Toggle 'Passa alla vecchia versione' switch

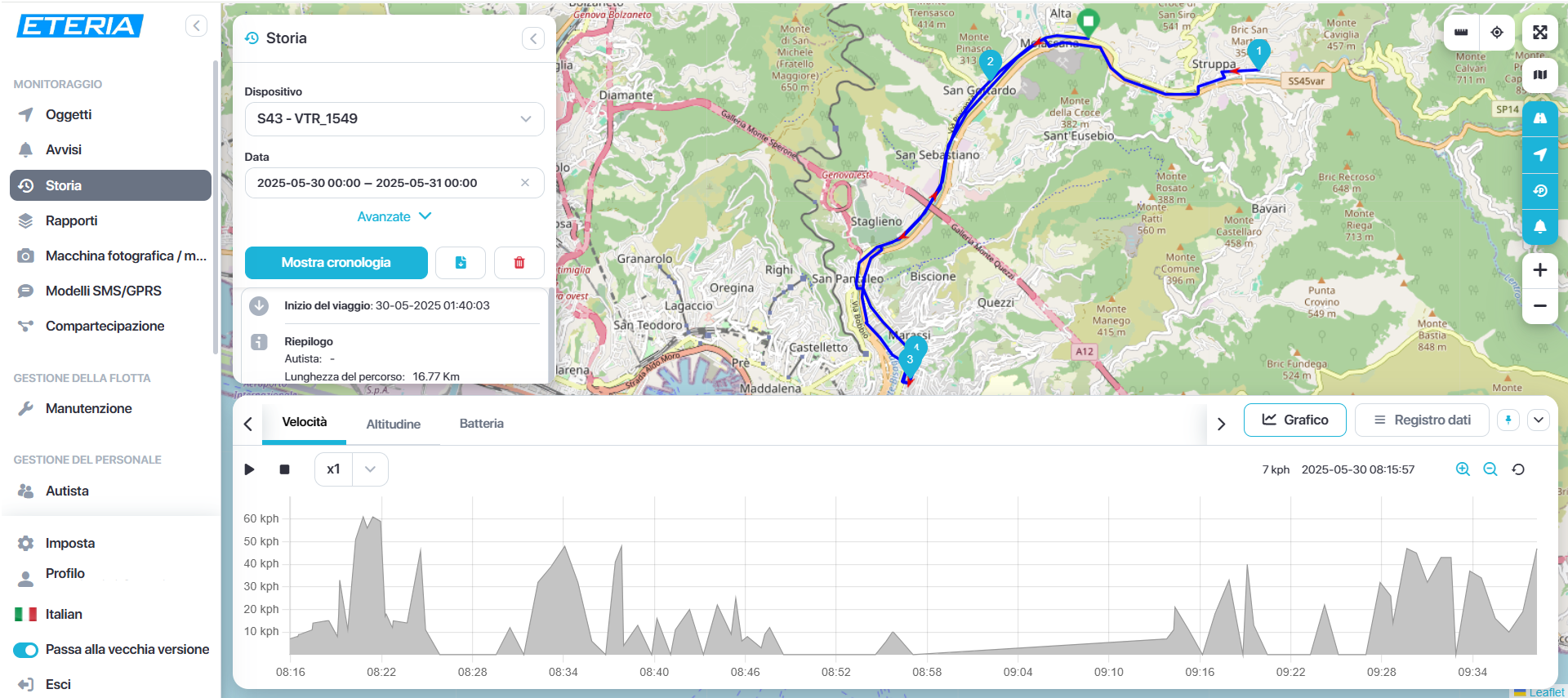click(26, 650)
